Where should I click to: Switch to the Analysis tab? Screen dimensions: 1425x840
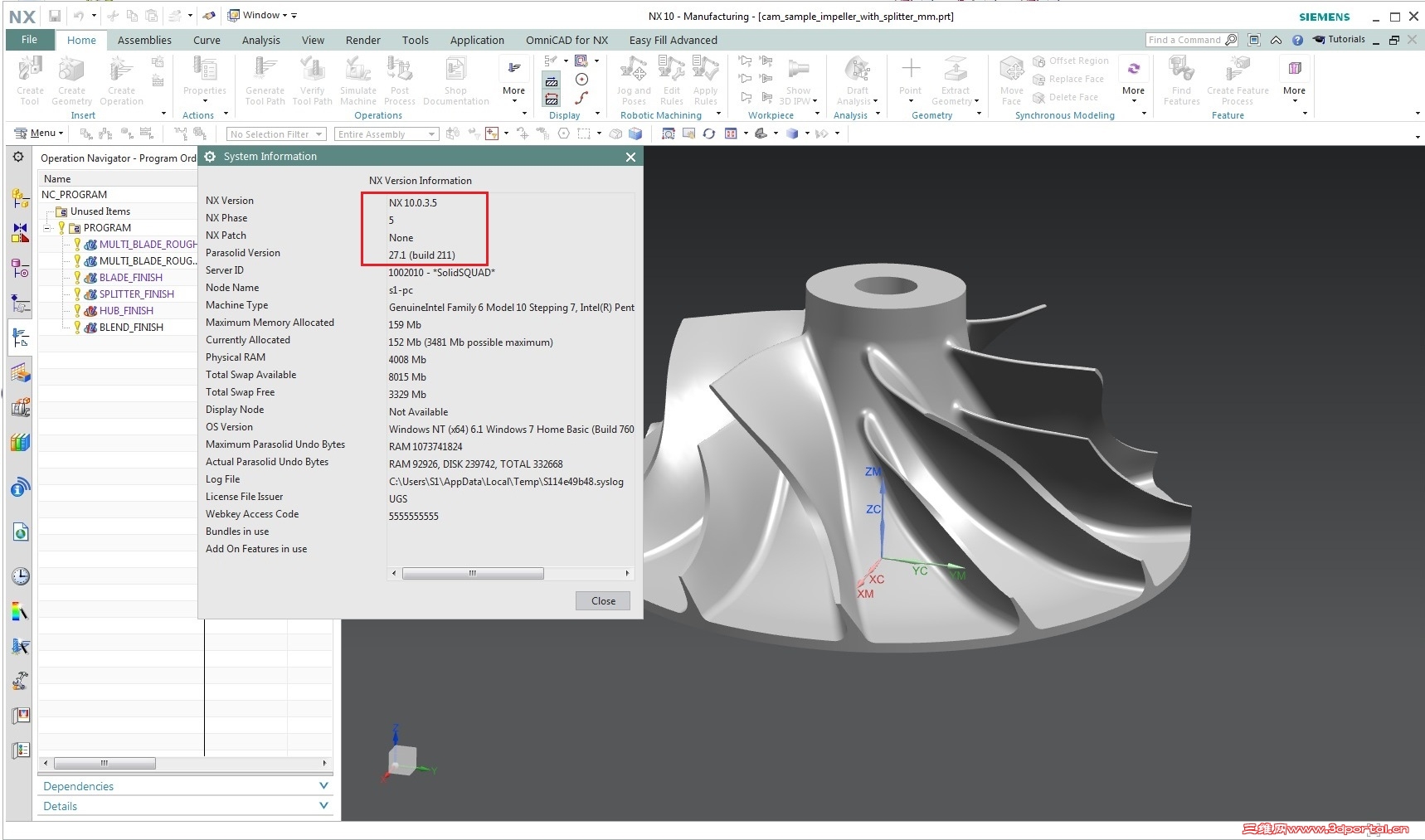(261, 40)
